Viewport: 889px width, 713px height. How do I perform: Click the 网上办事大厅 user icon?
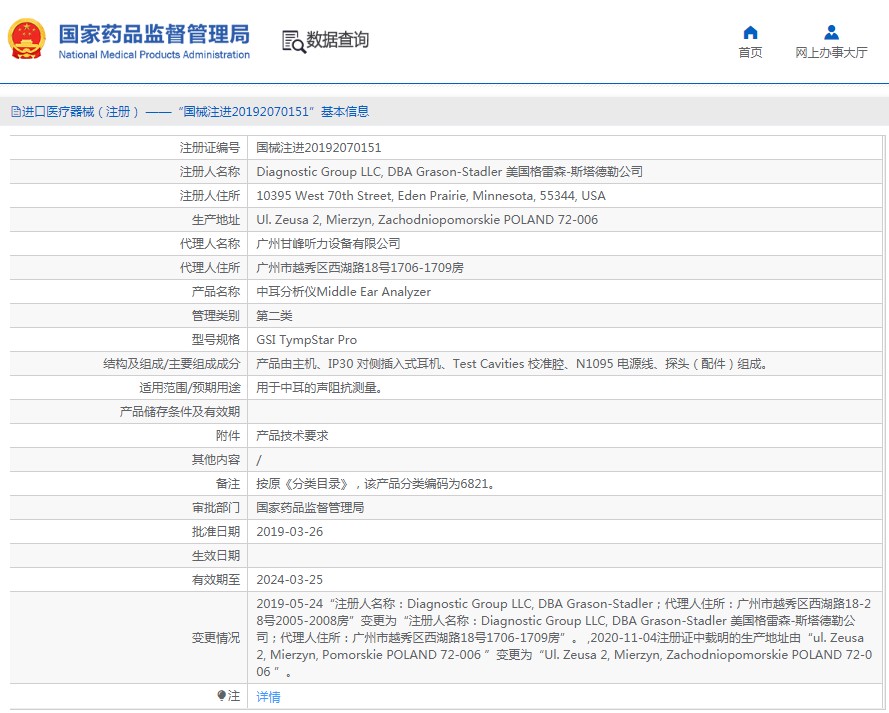(x=831, y=32)
